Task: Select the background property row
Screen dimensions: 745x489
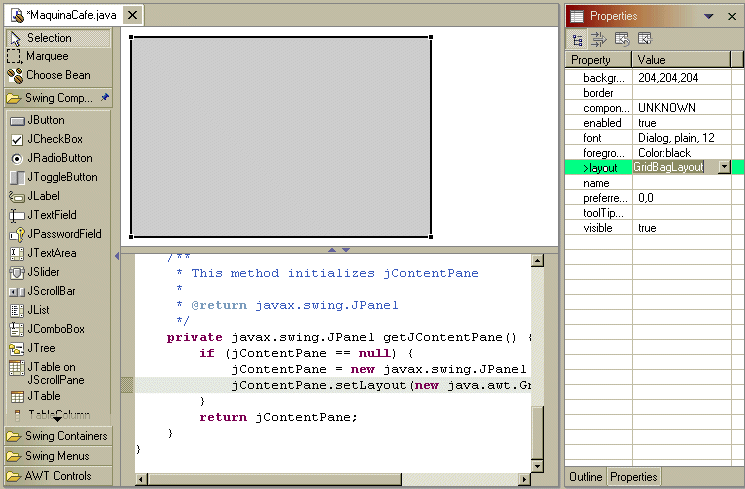Action: [648, 77]
